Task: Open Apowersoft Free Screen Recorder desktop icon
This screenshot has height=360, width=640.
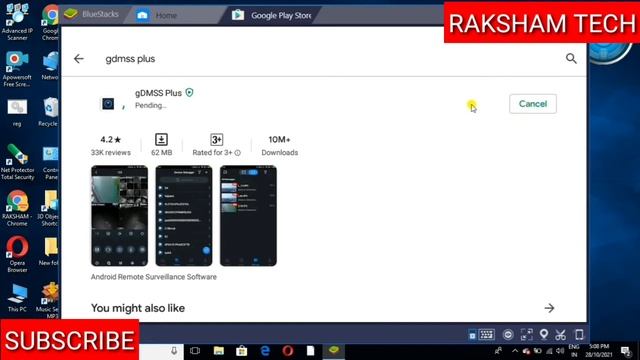Action: tap(17, 69)
